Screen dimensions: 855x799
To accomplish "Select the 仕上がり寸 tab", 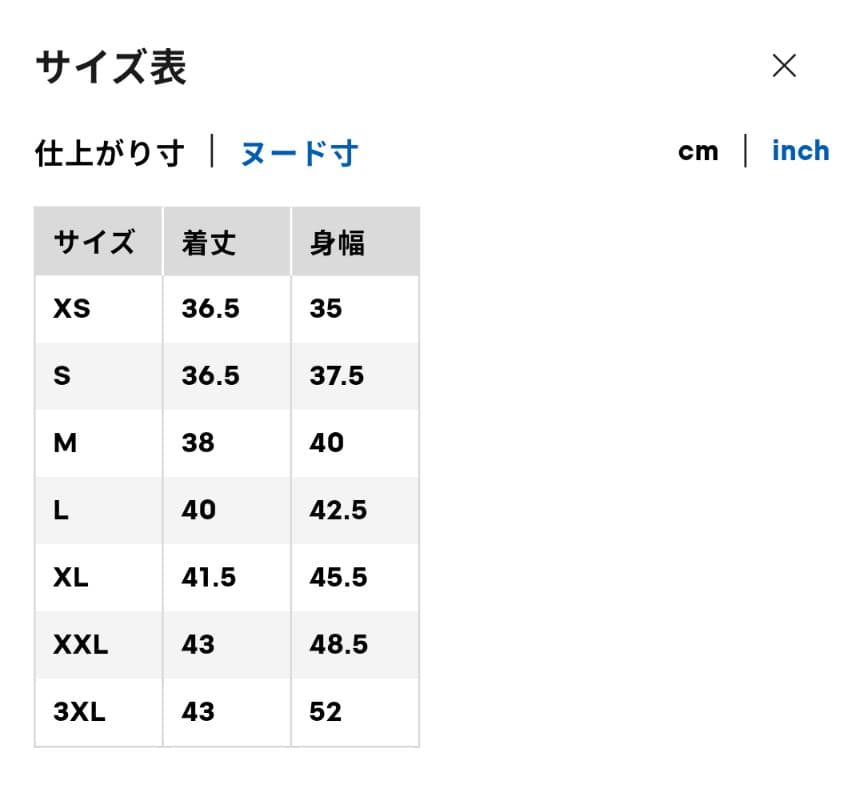I will pos(110,152).
